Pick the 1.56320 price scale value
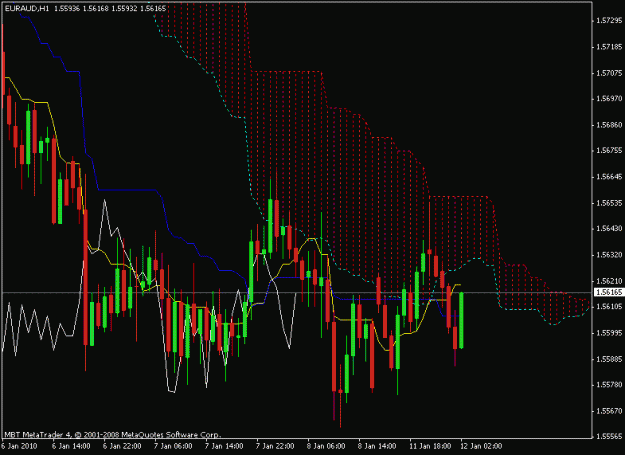 point(609,255)
